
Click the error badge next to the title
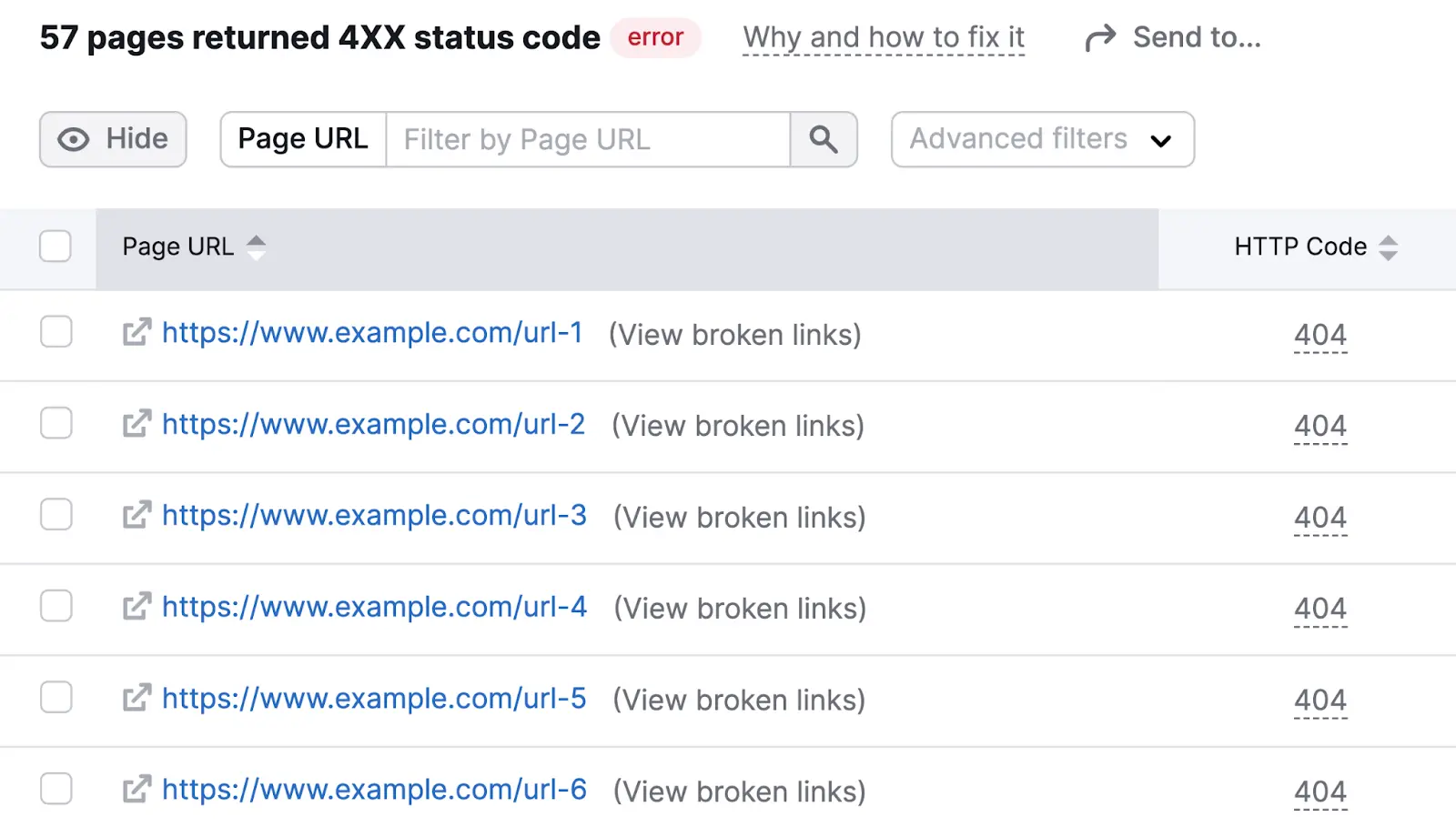654,37
